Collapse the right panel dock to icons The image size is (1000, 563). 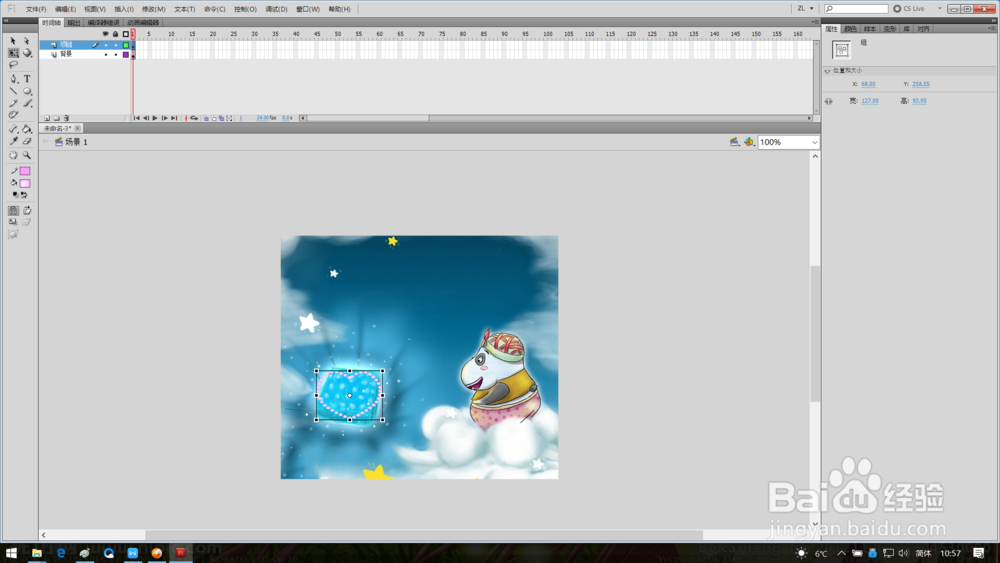click(993, 20)
